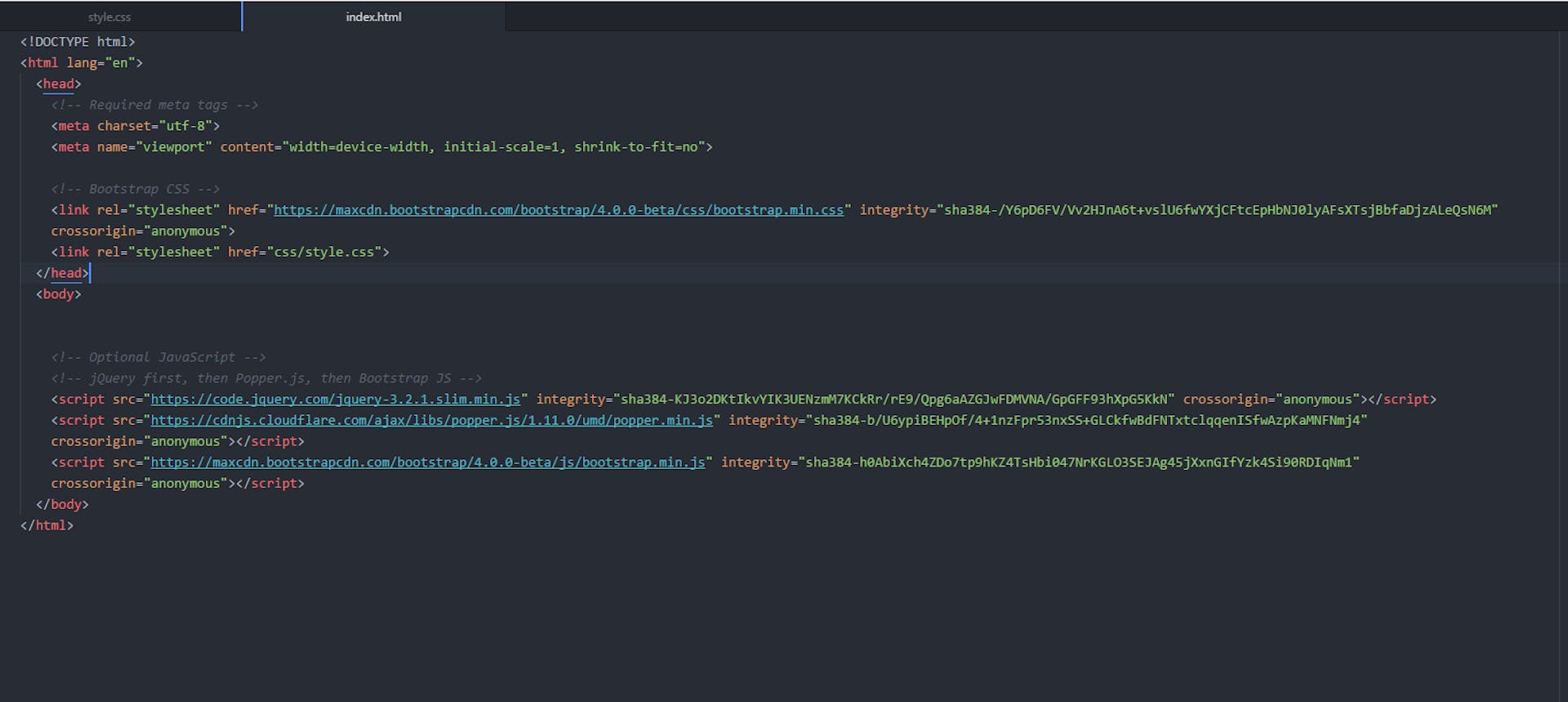Click the bootstrap.min.js script URL
This screenshot has width=1568, height=702.
point(427,463)
